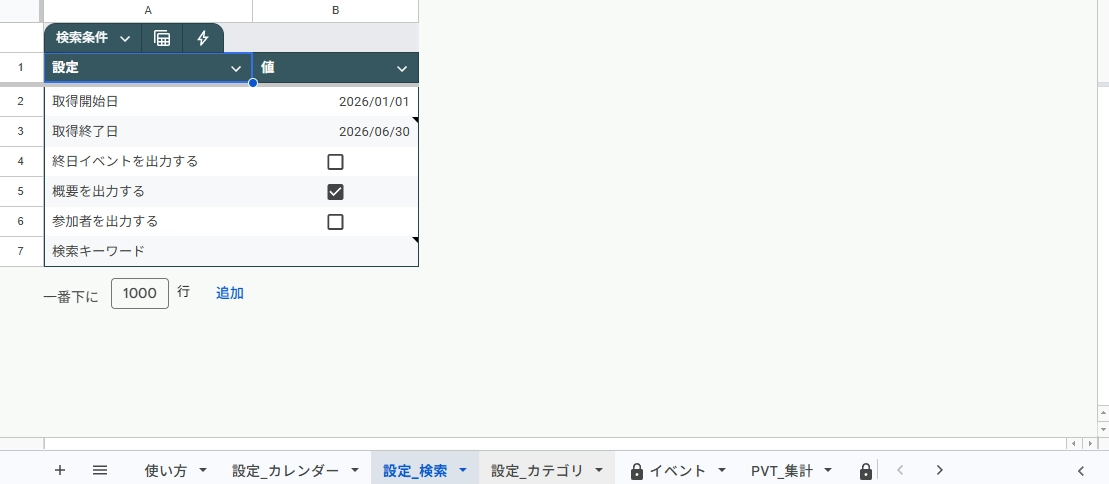Switch to 使い方 sheet tab
The width and height of the screenshot is (1109, 484).
pos(166,471)
